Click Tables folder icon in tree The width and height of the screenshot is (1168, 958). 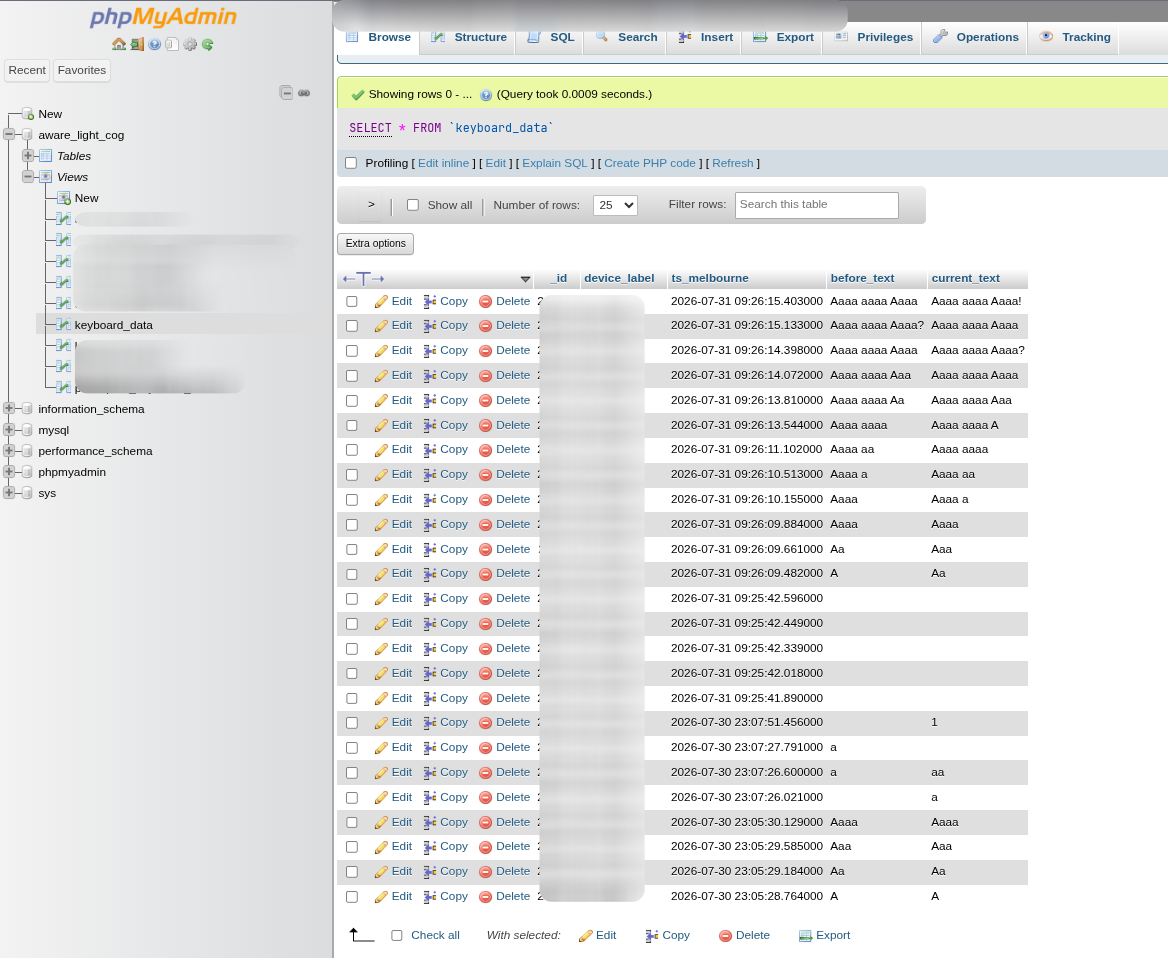pyautogui.click(x=45, y=156)
